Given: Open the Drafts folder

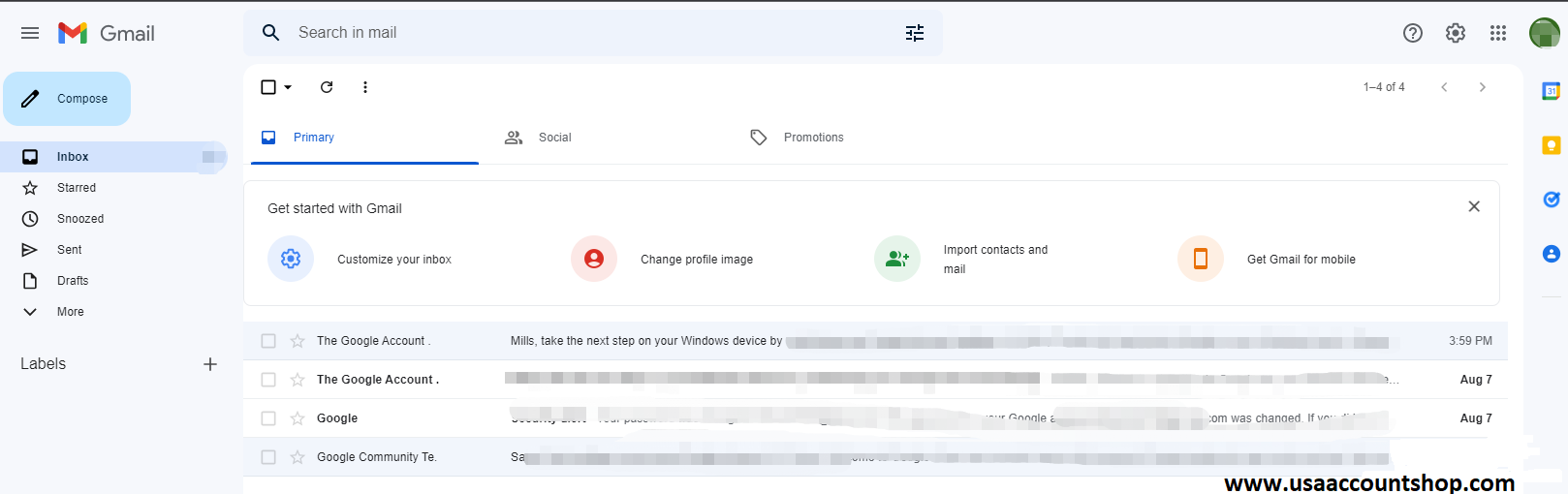Looking at the screenshot, I should (x=113, y=281).
